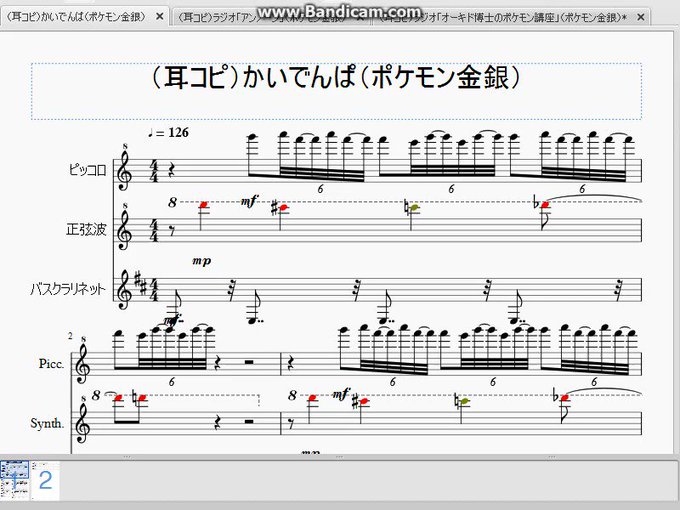Select the ピッコロ instrument name

[x=87, y=170]
